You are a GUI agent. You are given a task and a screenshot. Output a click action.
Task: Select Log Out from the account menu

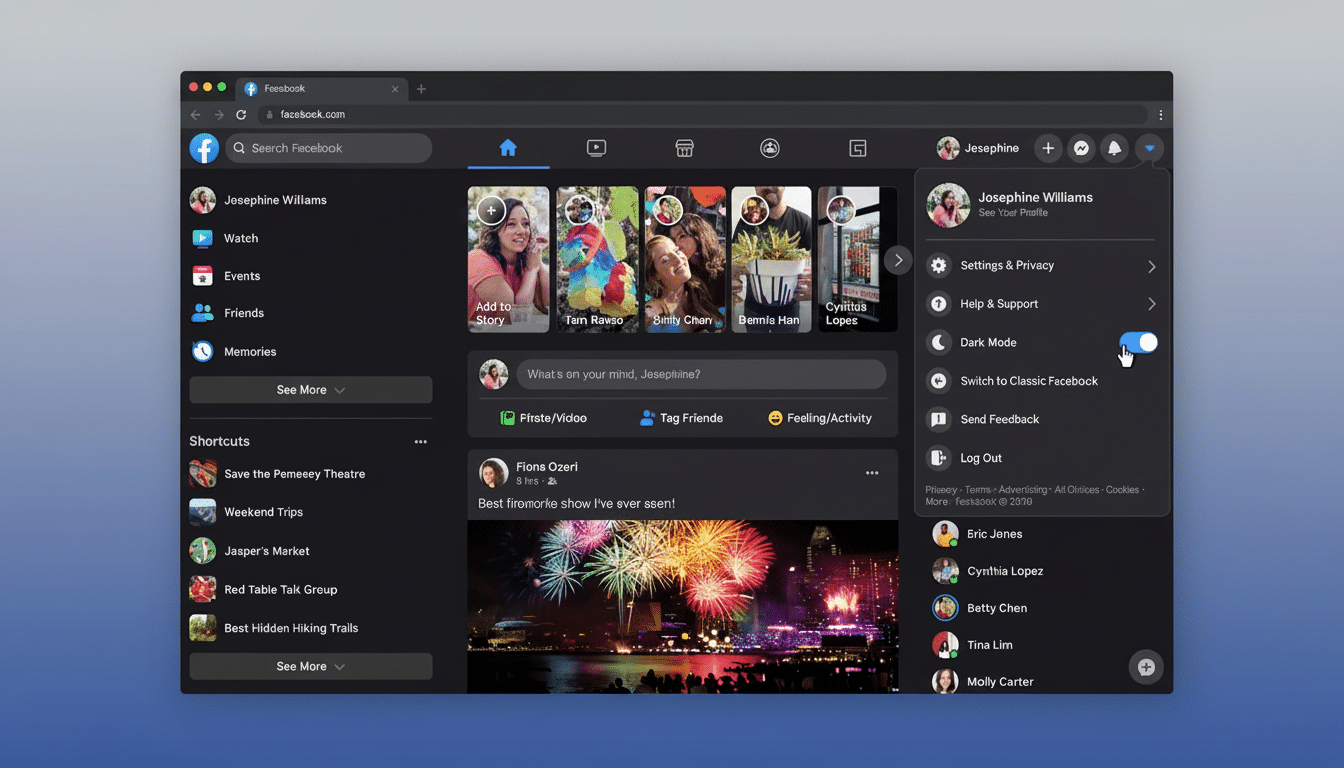981,457
